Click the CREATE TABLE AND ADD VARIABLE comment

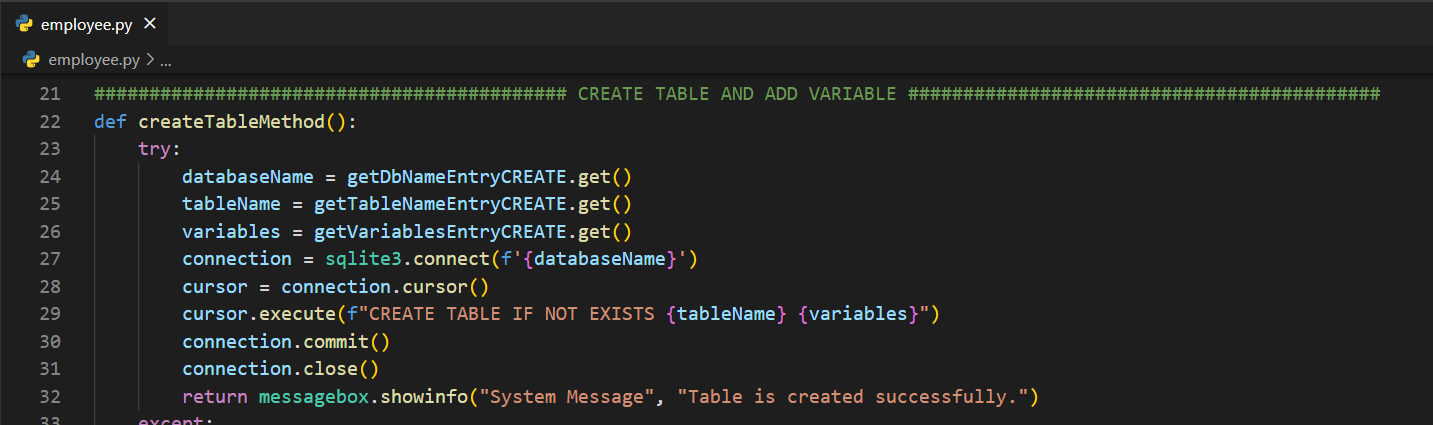737,94
